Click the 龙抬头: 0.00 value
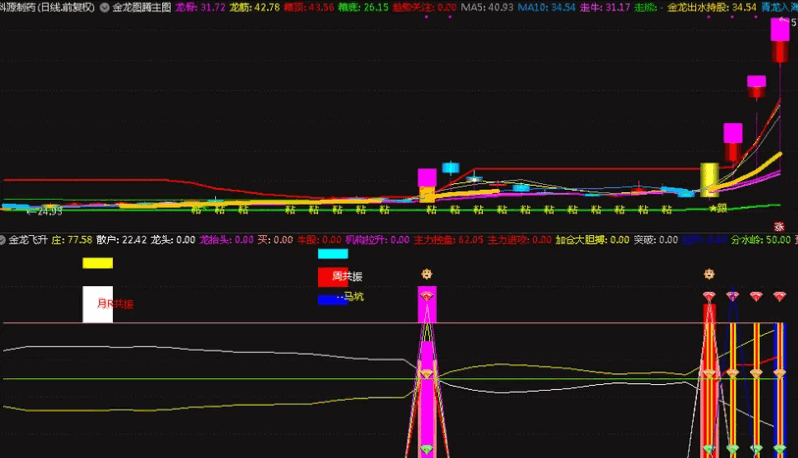The height and width of the screenshot is (458, 798). point(226,240)
